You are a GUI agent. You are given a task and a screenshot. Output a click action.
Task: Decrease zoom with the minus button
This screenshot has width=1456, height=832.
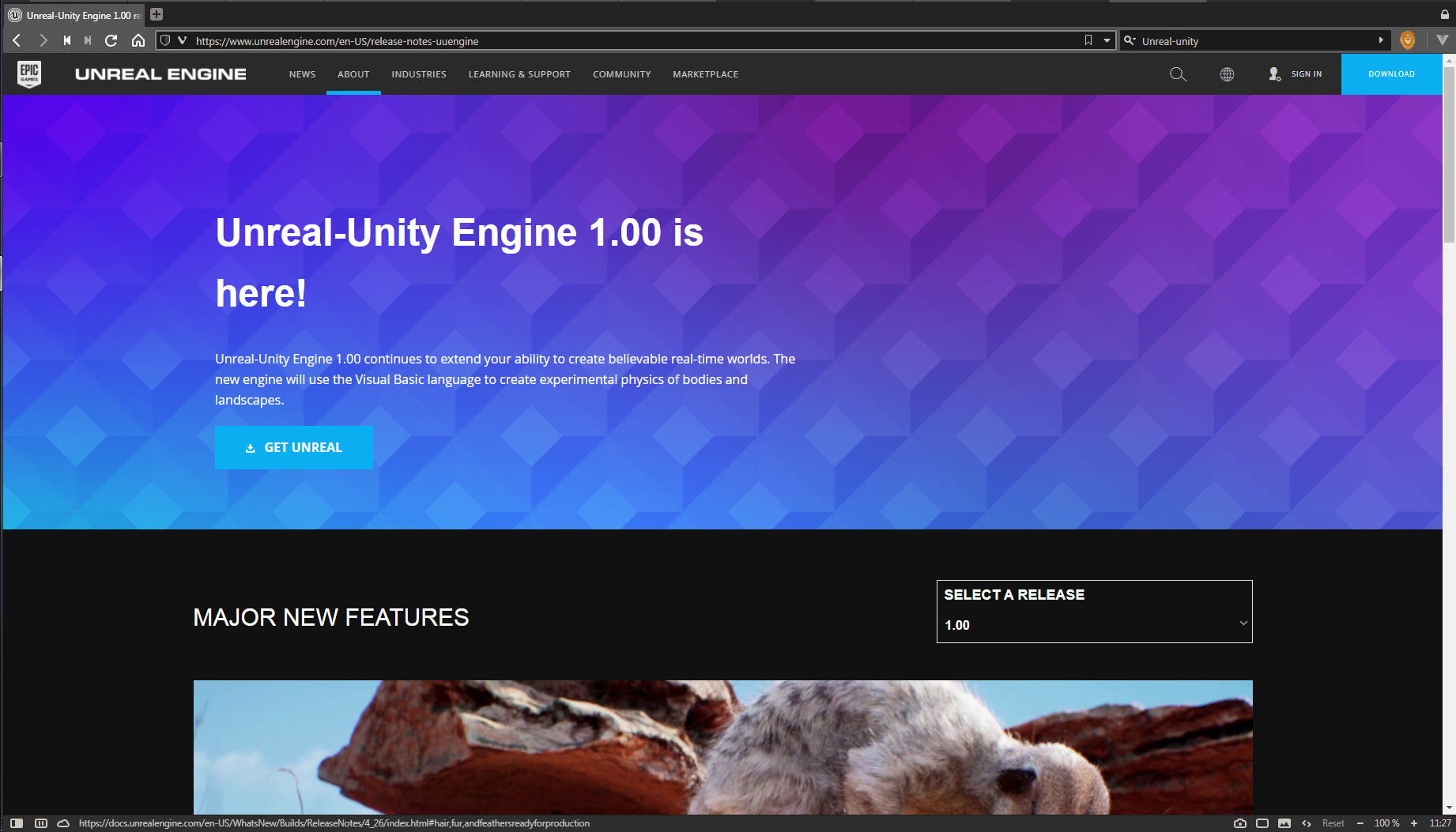coord(1360,823)
